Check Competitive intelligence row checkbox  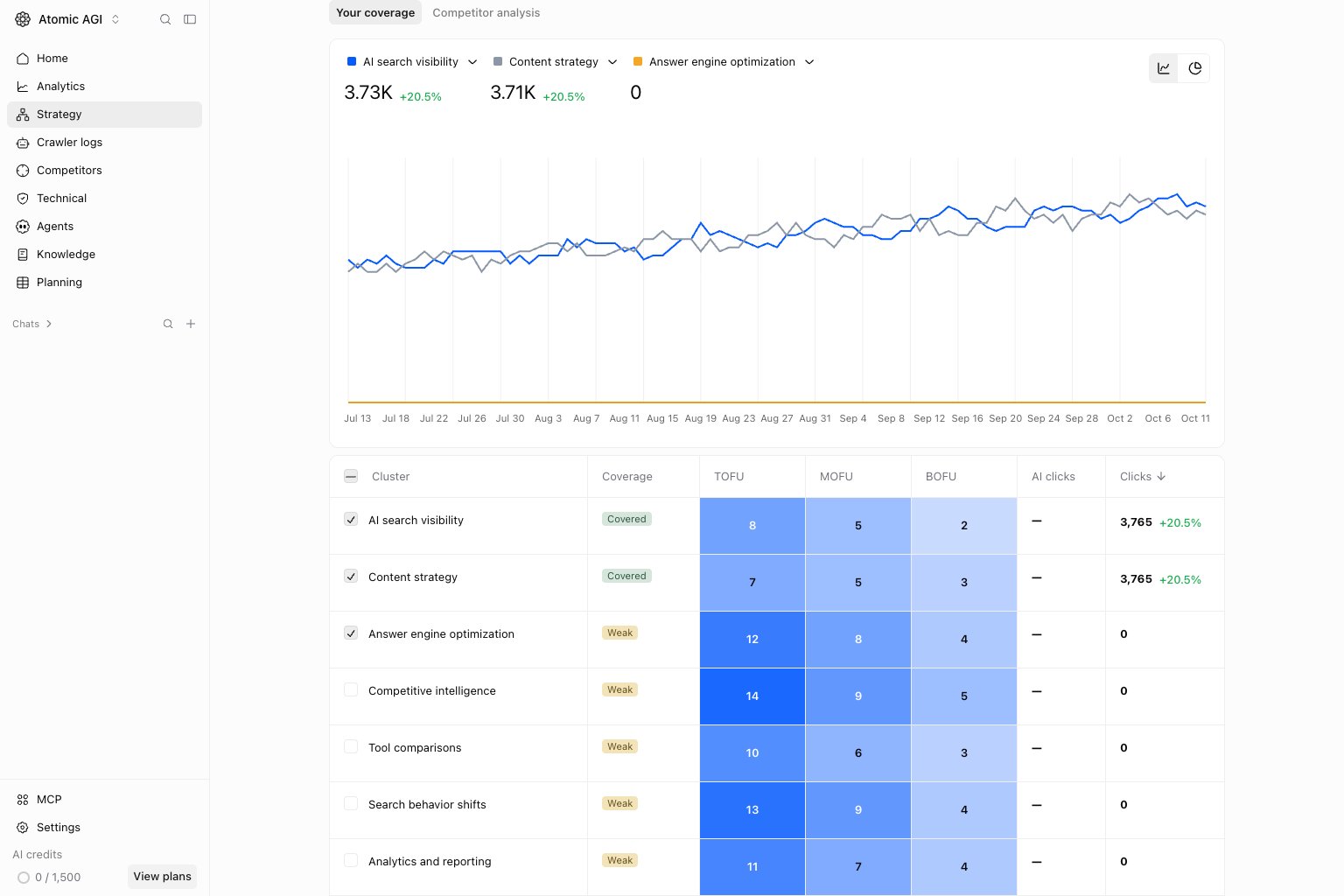[x=351, y=689]
